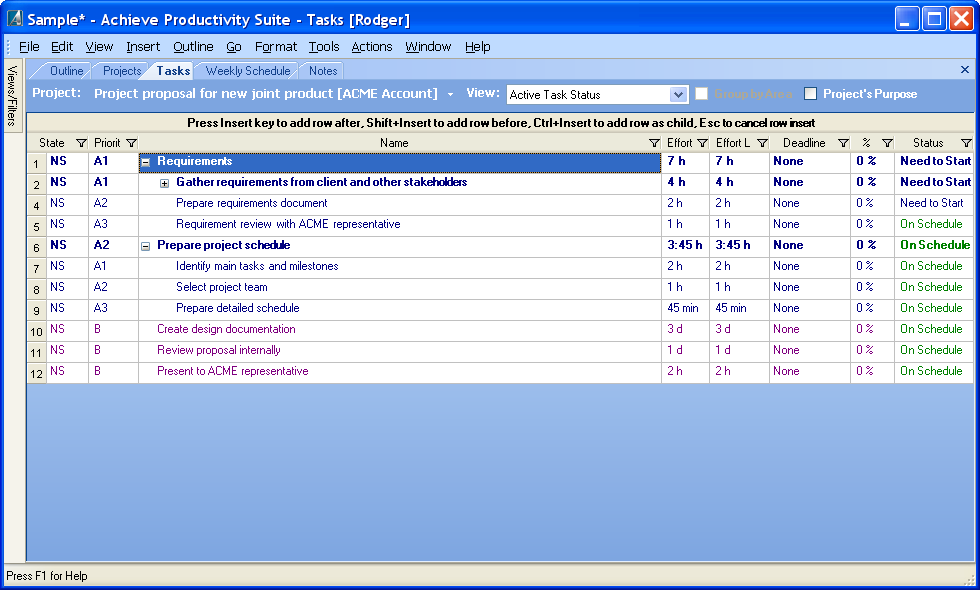This screenshot has height=590, width=980.
Task: Select the Prepare detailed schedule task
Action: point(238,308)
